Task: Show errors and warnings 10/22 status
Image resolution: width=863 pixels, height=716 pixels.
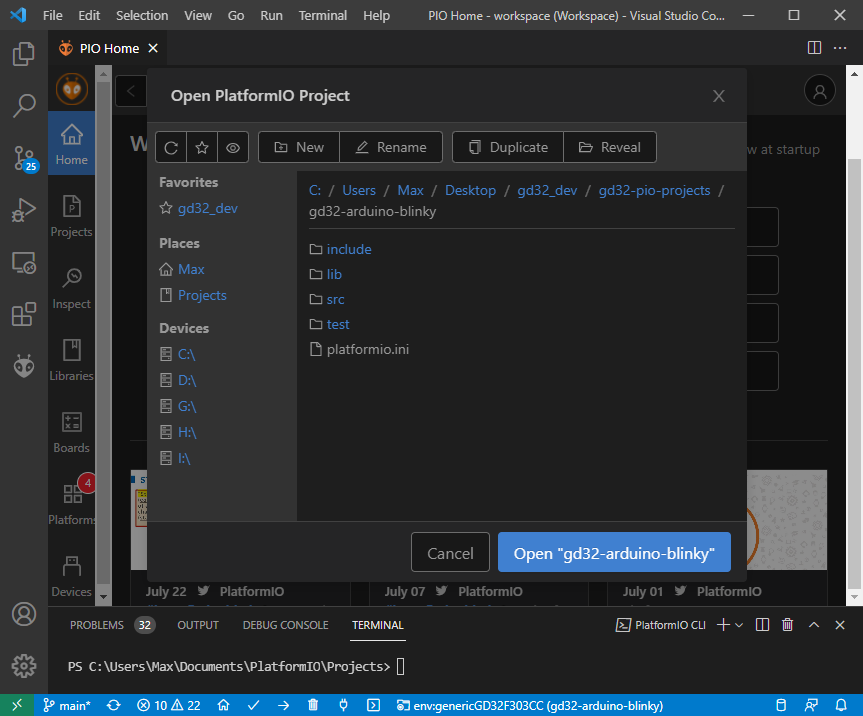Action: coord(168,705)
